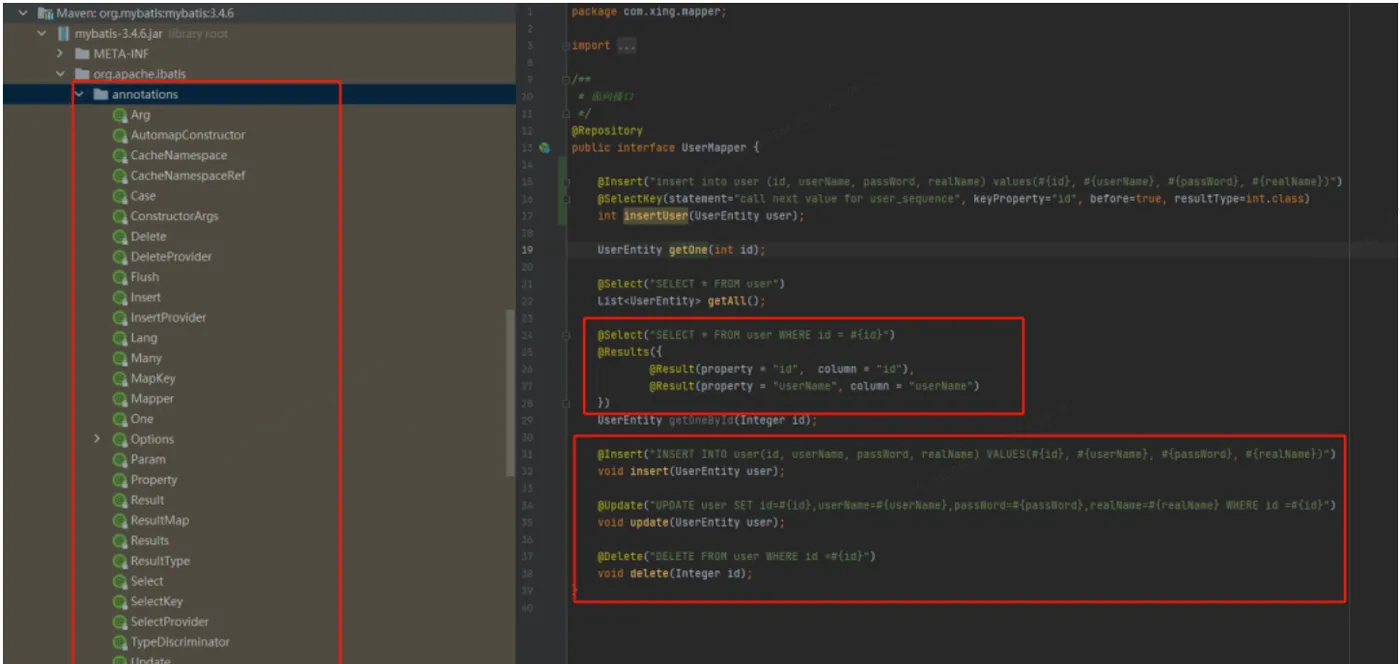
Task: Click the icon beside One annotation
Action: (x=120, y=419)
